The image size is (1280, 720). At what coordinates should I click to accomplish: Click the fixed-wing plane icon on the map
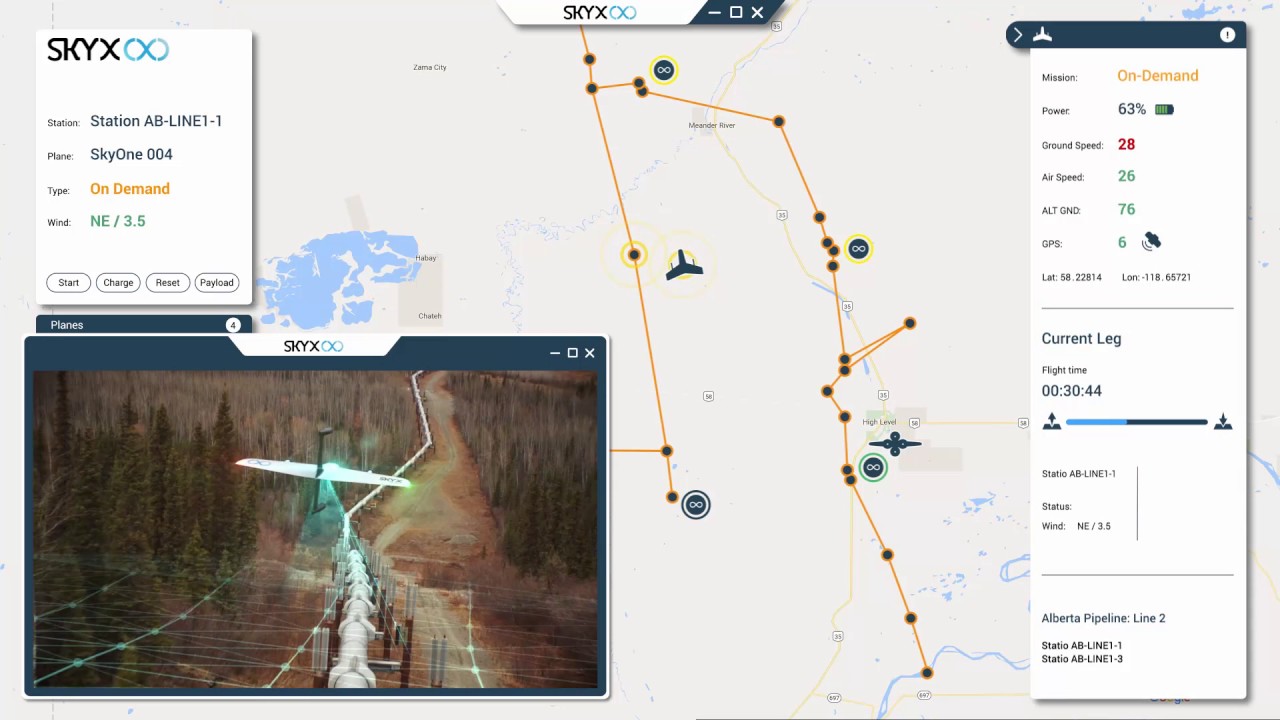coord(684,265)
